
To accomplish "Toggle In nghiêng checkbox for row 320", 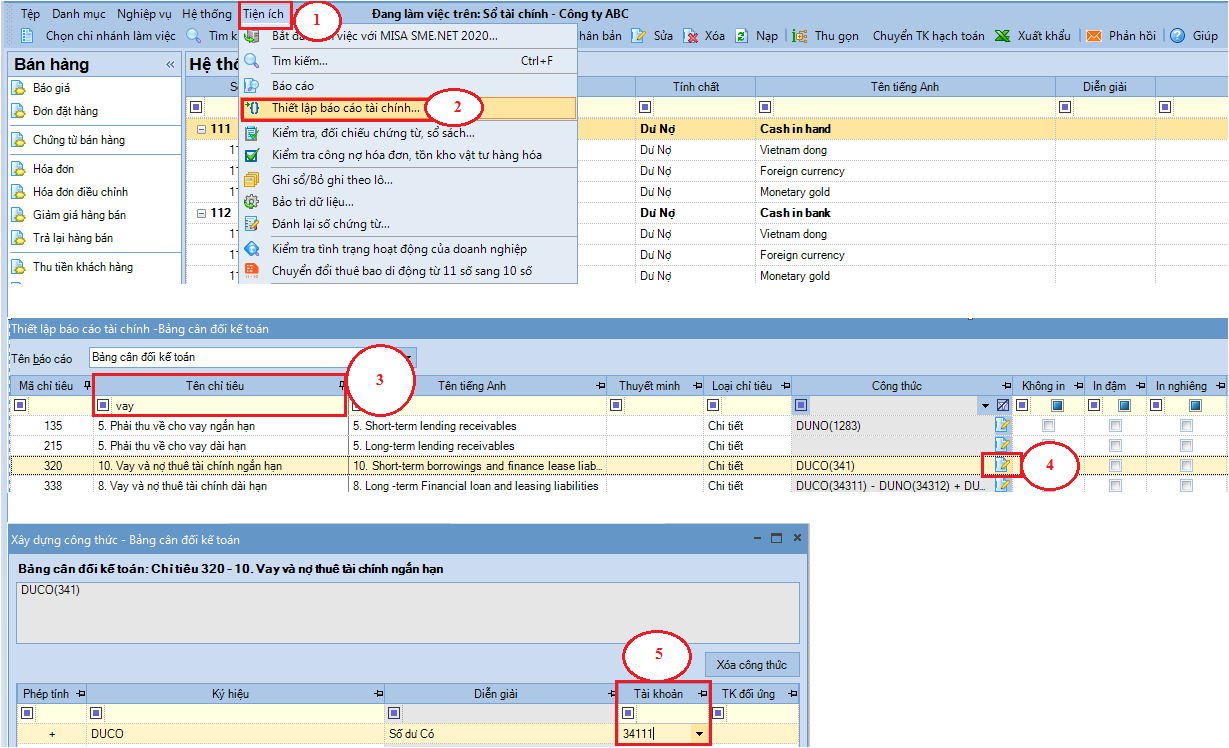I will click(x=1187, y=466).
